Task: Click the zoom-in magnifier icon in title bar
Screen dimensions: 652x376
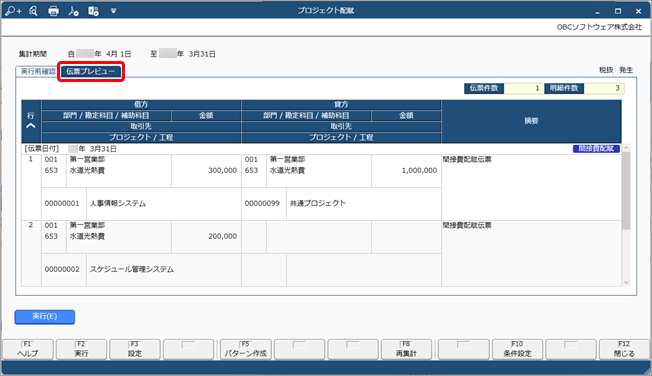Action: pyautogui.click(x=13, y=11)
